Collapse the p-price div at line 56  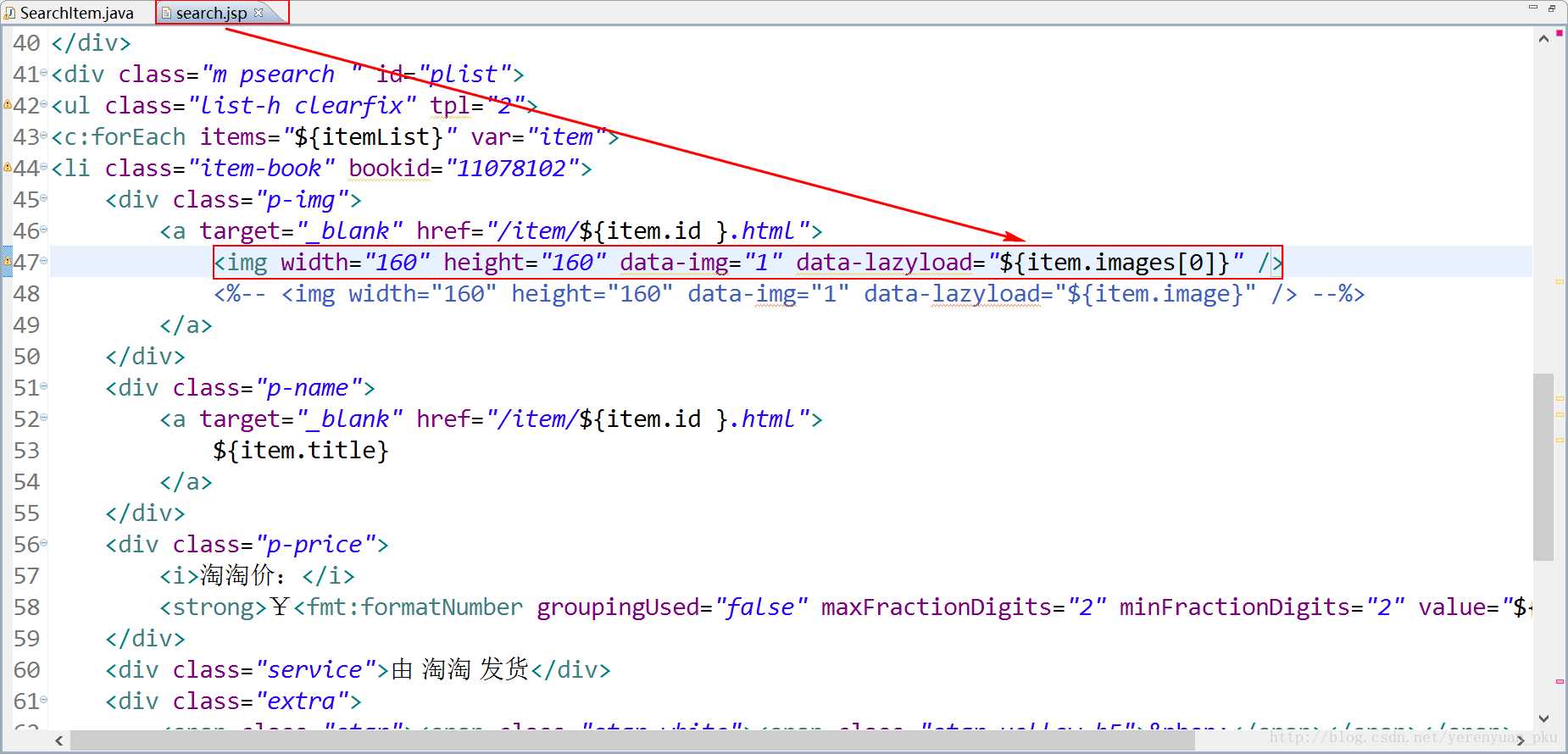[x=44, y=544]
